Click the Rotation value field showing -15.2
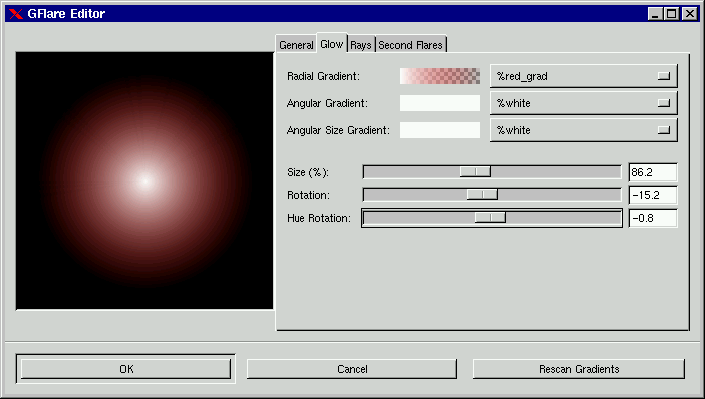705x399 pixels. point(653,195)
